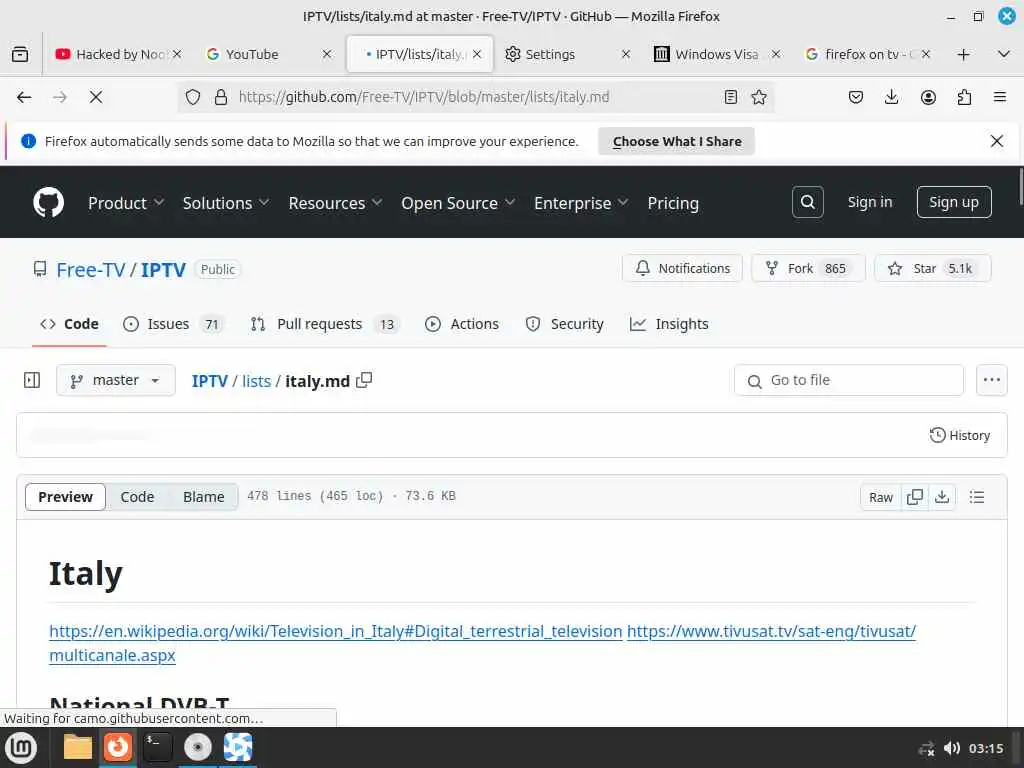
Task: Expand the Open Source navigation dropdown
Action: (x=458, y=203)
